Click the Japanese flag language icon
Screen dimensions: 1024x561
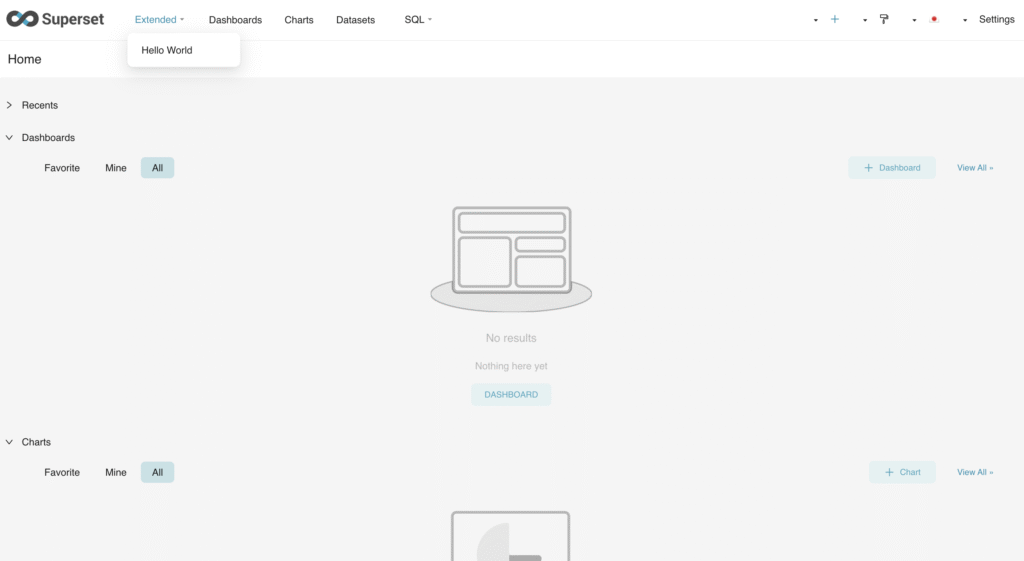pos(934,19)
